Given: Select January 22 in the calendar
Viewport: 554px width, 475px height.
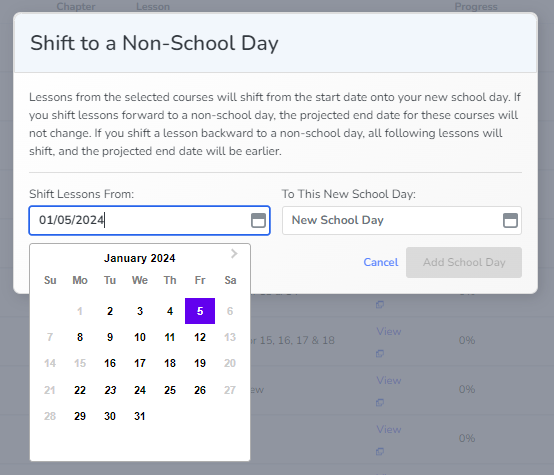Looking at the screenshot, I should coord(80,390).
